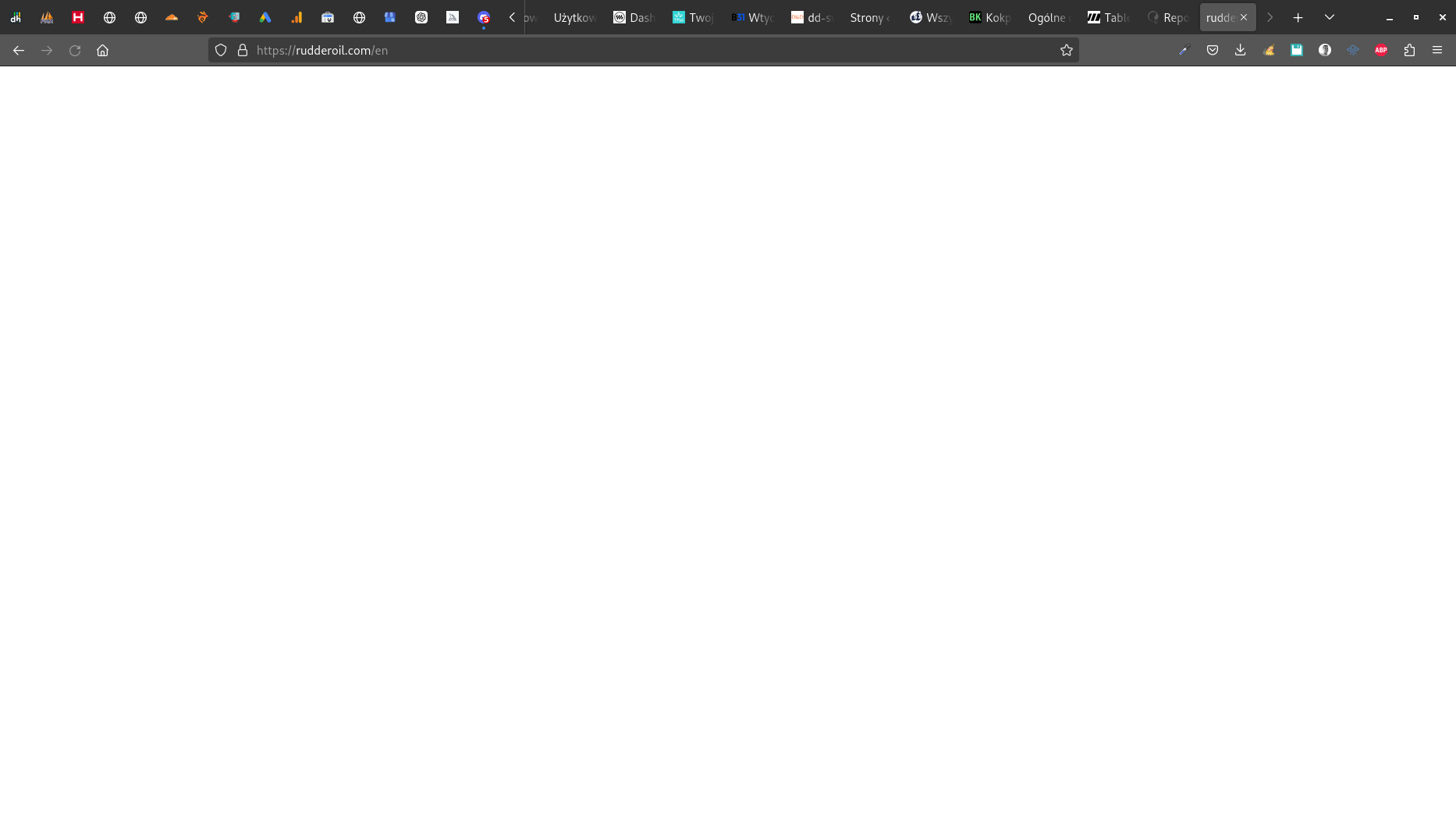
Task: Open the Downloads panel
Action: pyautogui.click(x=1241, y=50)
